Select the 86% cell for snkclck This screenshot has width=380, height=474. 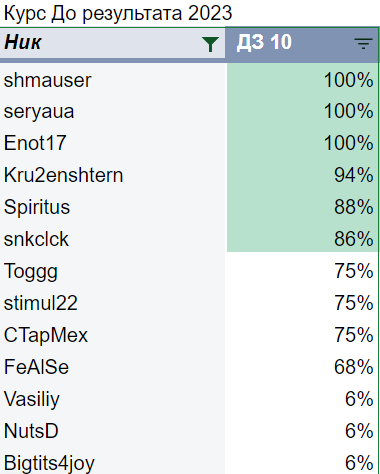[302, 239]
